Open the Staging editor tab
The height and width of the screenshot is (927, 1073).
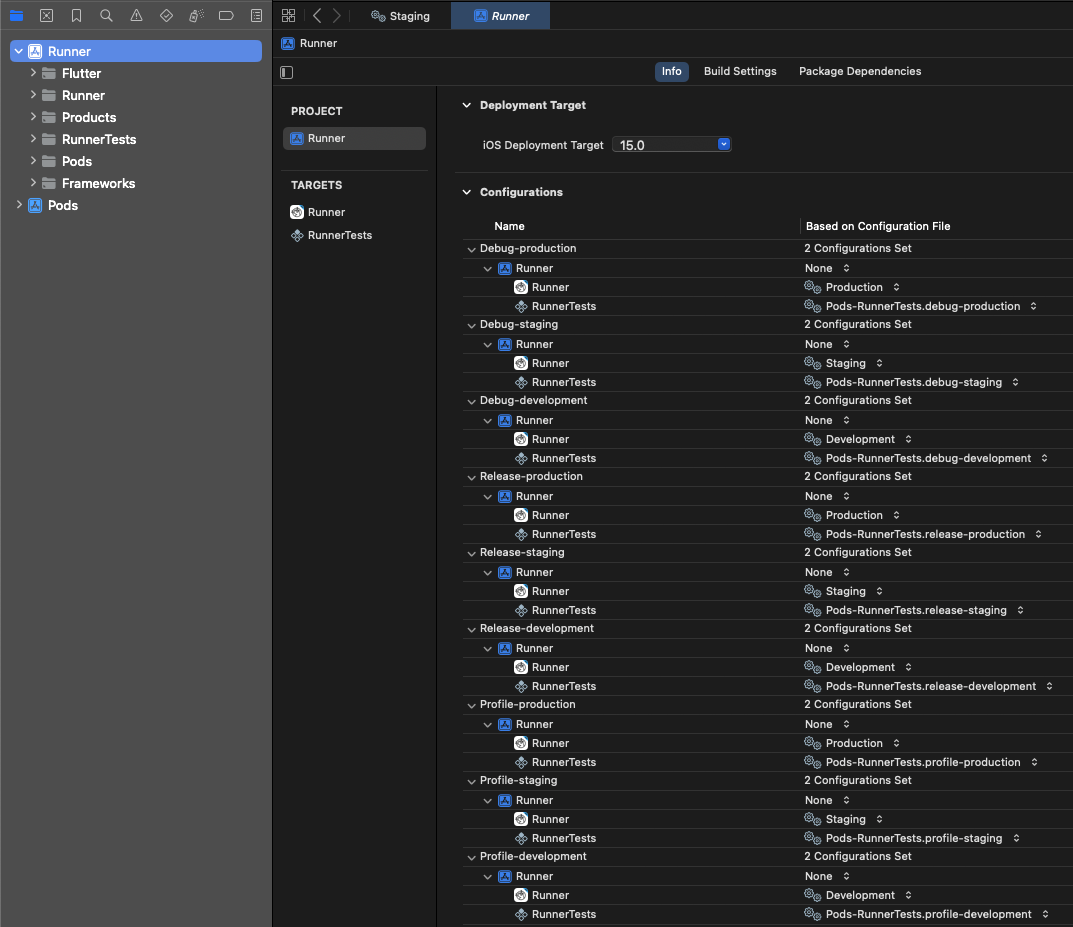click(x=400, y=16)
